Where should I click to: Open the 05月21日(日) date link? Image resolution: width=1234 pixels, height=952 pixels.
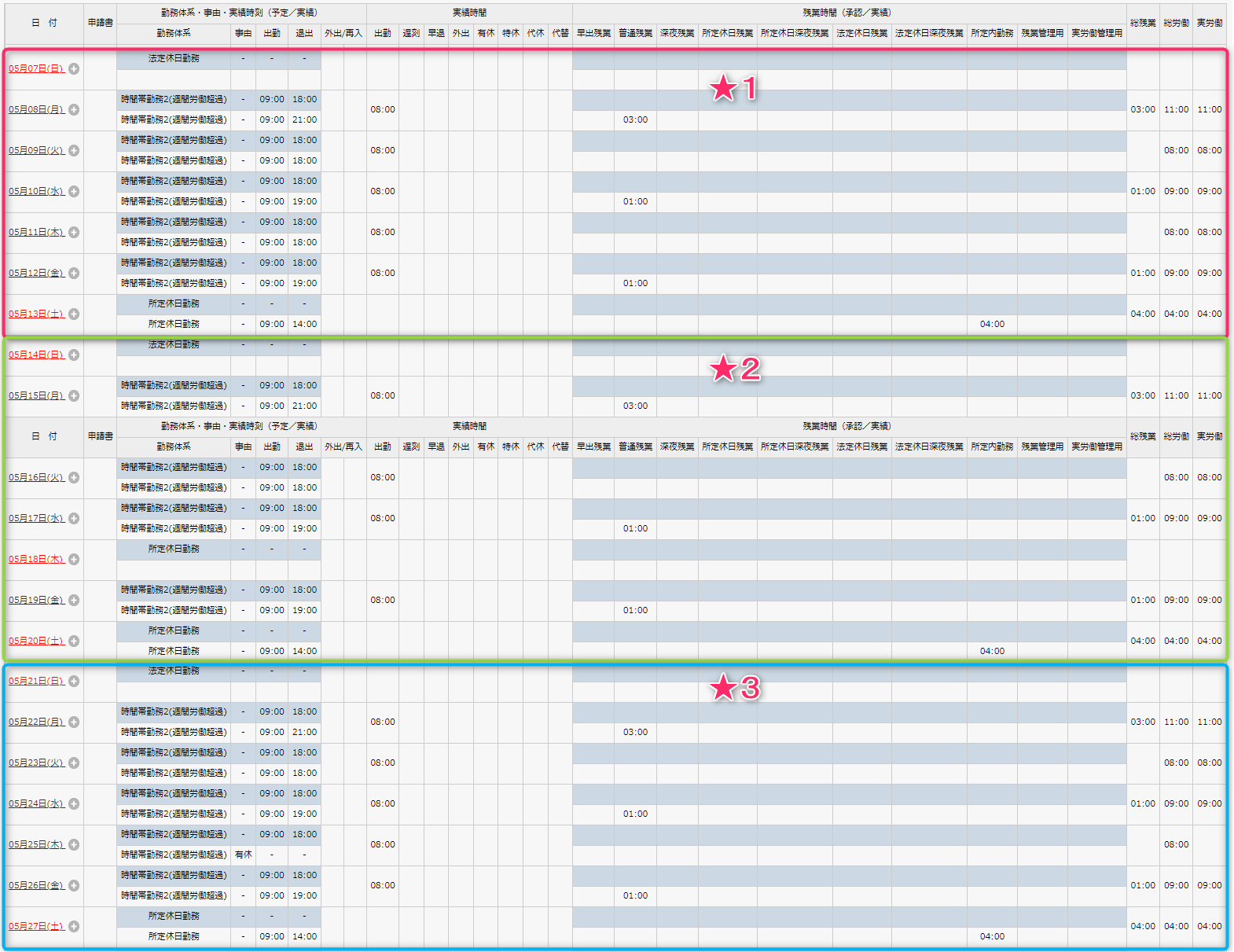(36, 682)
